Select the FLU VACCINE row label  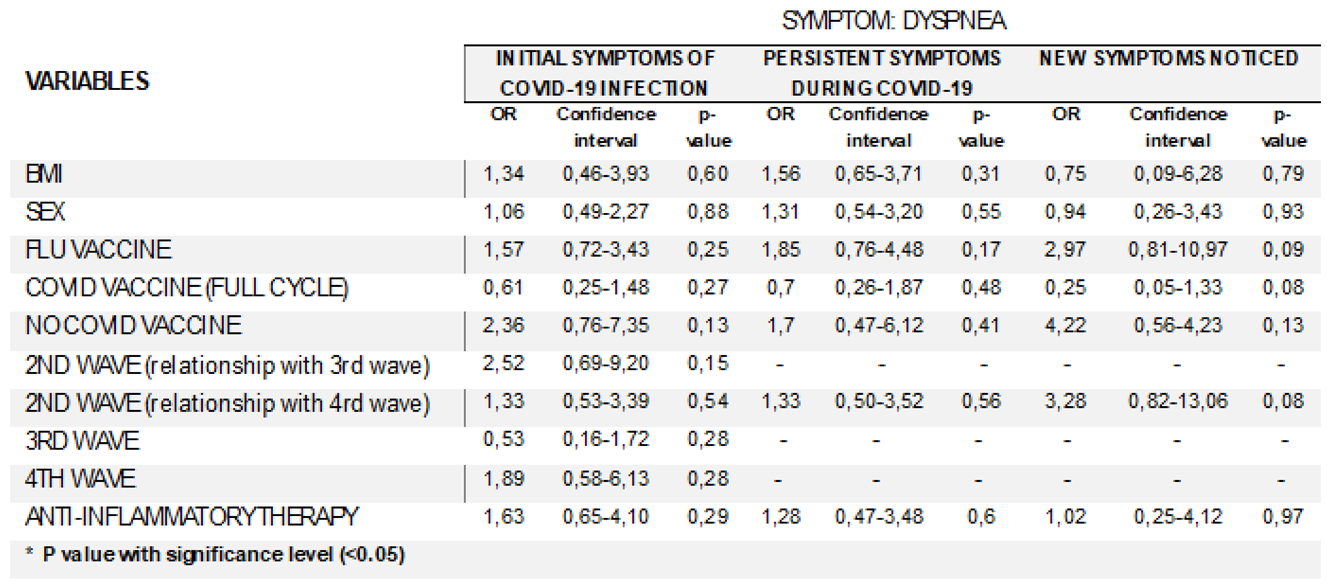(98, 249)
